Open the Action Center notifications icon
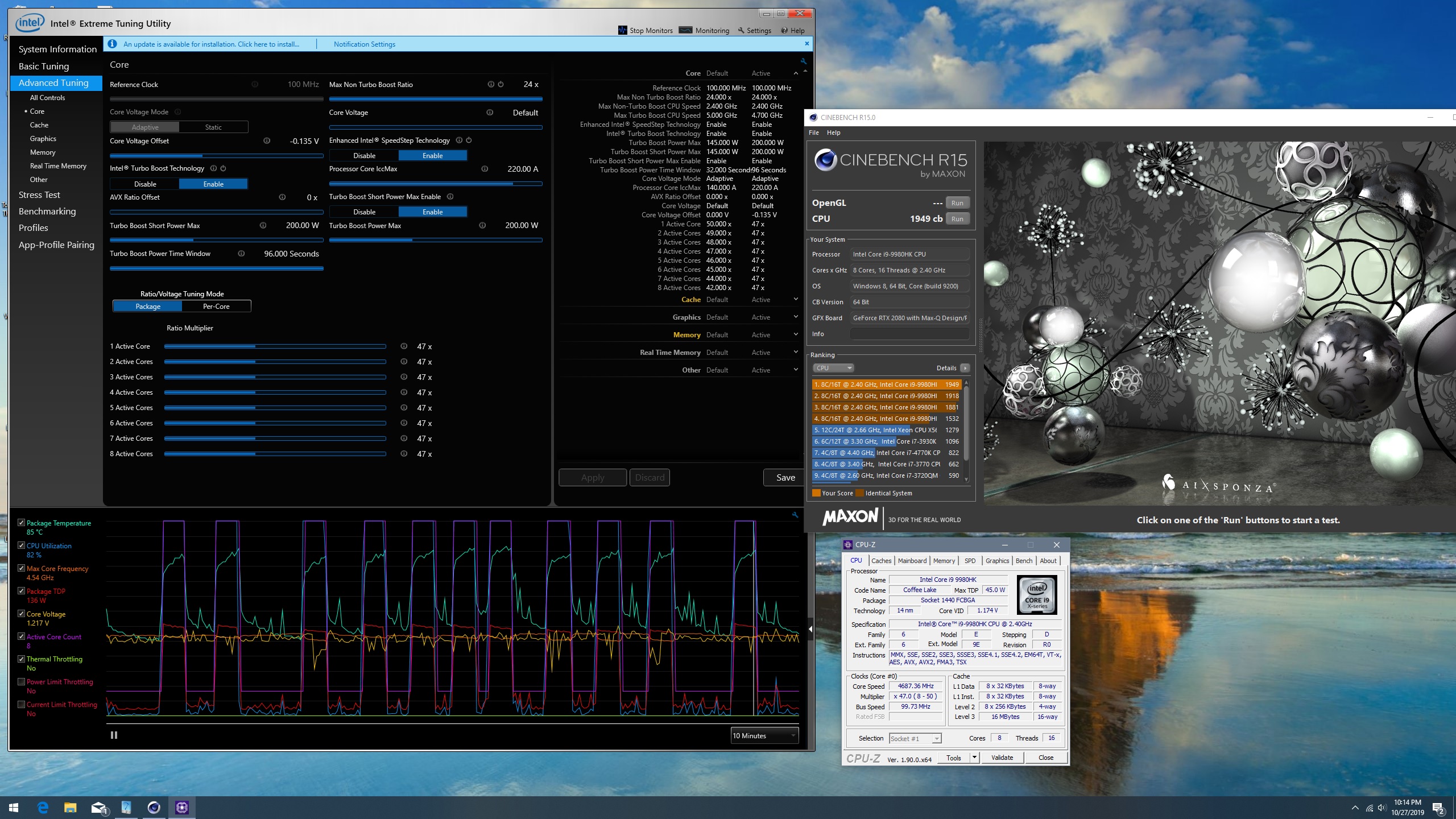This screenshot has height=819, width=1456. (x=1438, y=808)
